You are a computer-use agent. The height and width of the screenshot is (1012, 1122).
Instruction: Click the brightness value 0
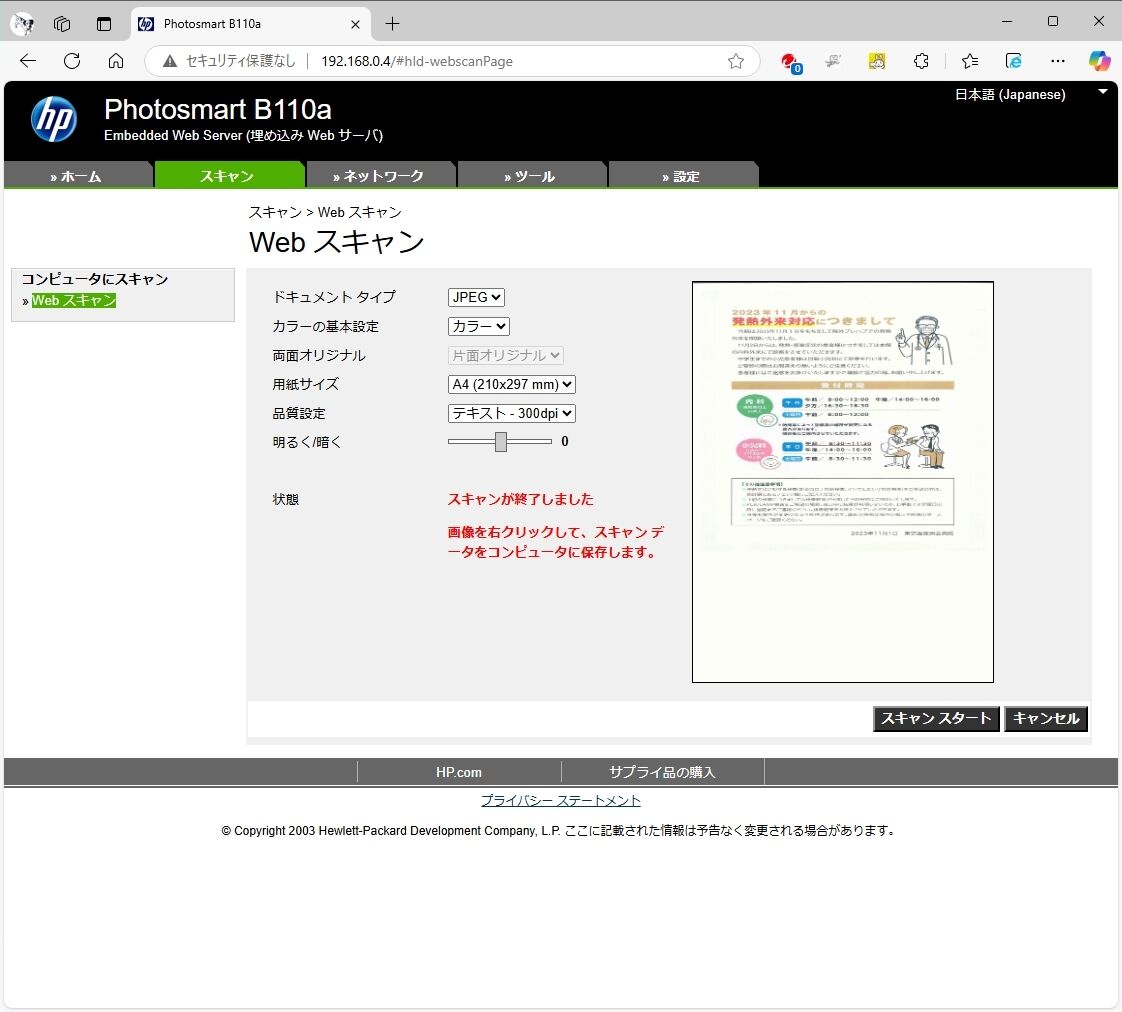pos(565,442)
